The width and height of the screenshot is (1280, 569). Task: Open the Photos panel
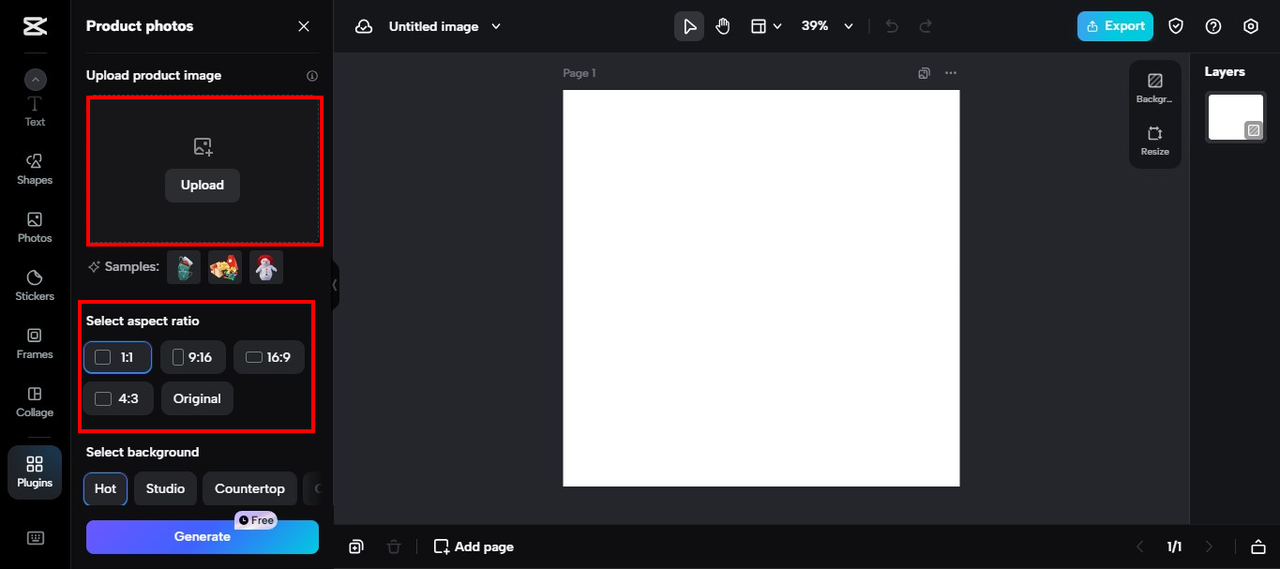point(35,227)
